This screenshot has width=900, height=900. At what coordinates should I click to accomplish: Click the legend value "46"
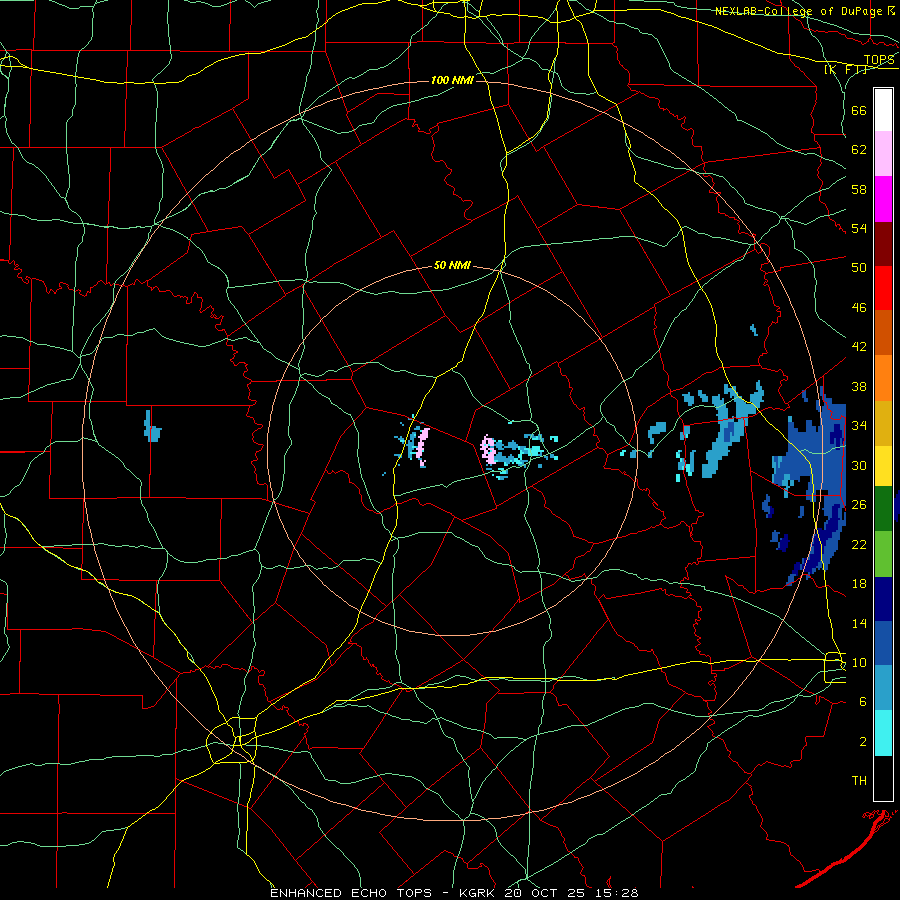point(859,308)
